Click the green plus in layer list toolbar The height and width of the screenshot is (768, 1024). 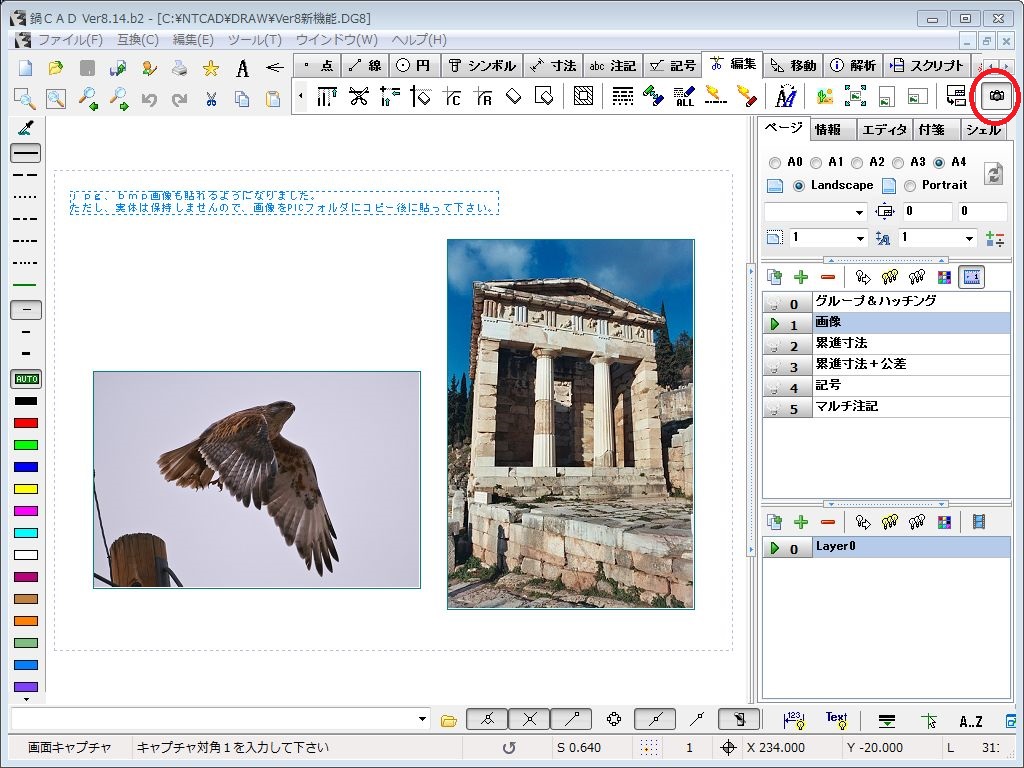pyautogui.click(x=801, y=522)
